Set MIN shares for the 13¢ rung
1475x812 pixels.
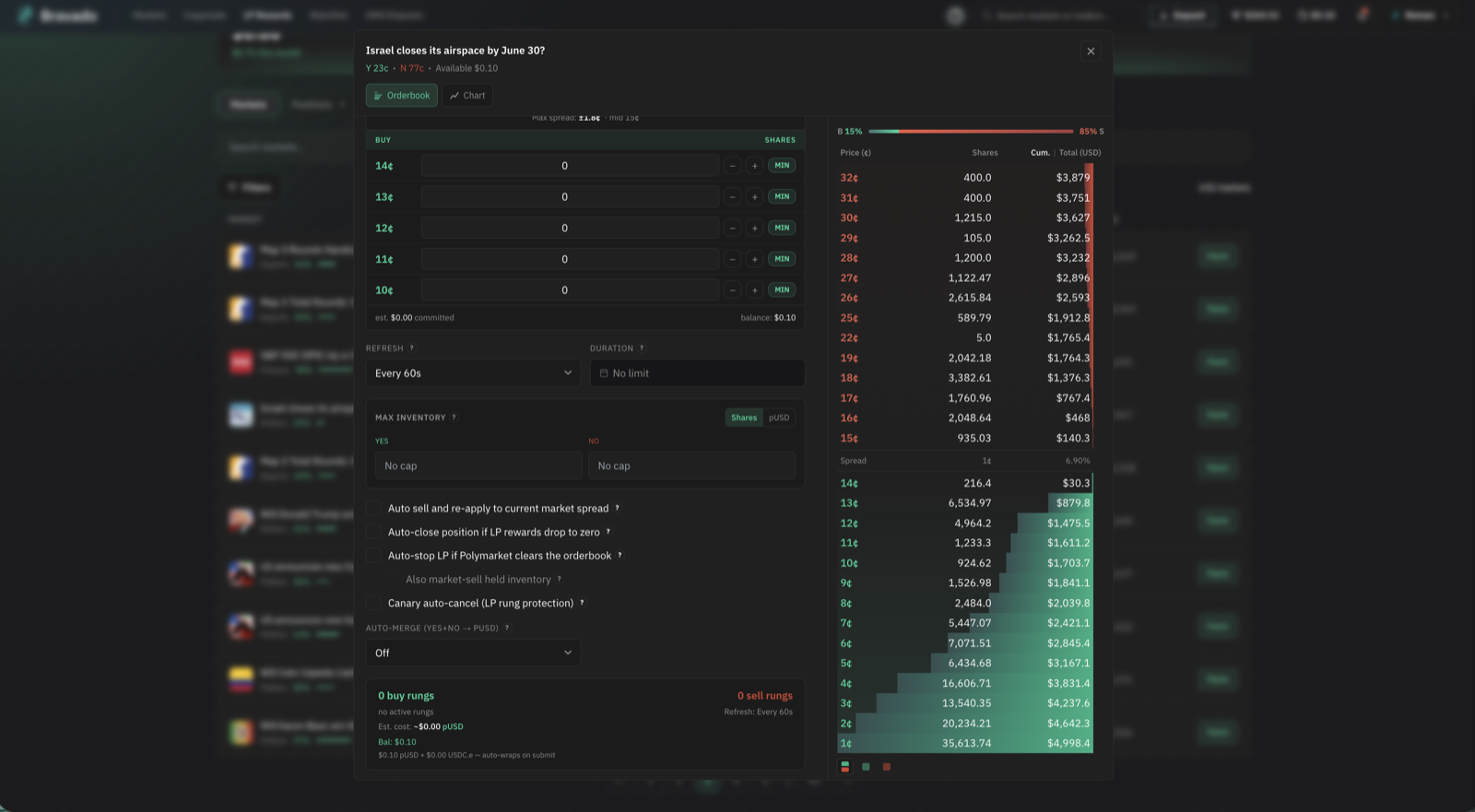tap(782, 197)
